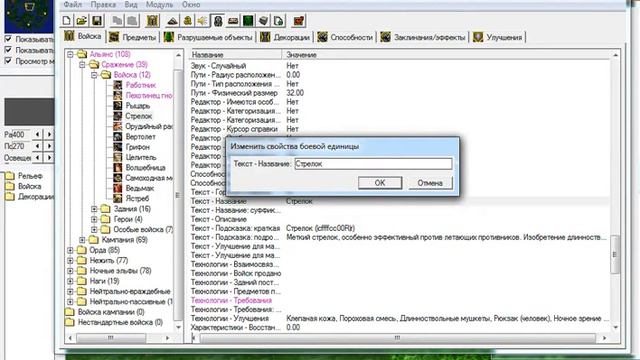The width and height of the screenshot is (640, 360).
Task: Open the Import Manager toolbar icon
Action: (278, 20)
